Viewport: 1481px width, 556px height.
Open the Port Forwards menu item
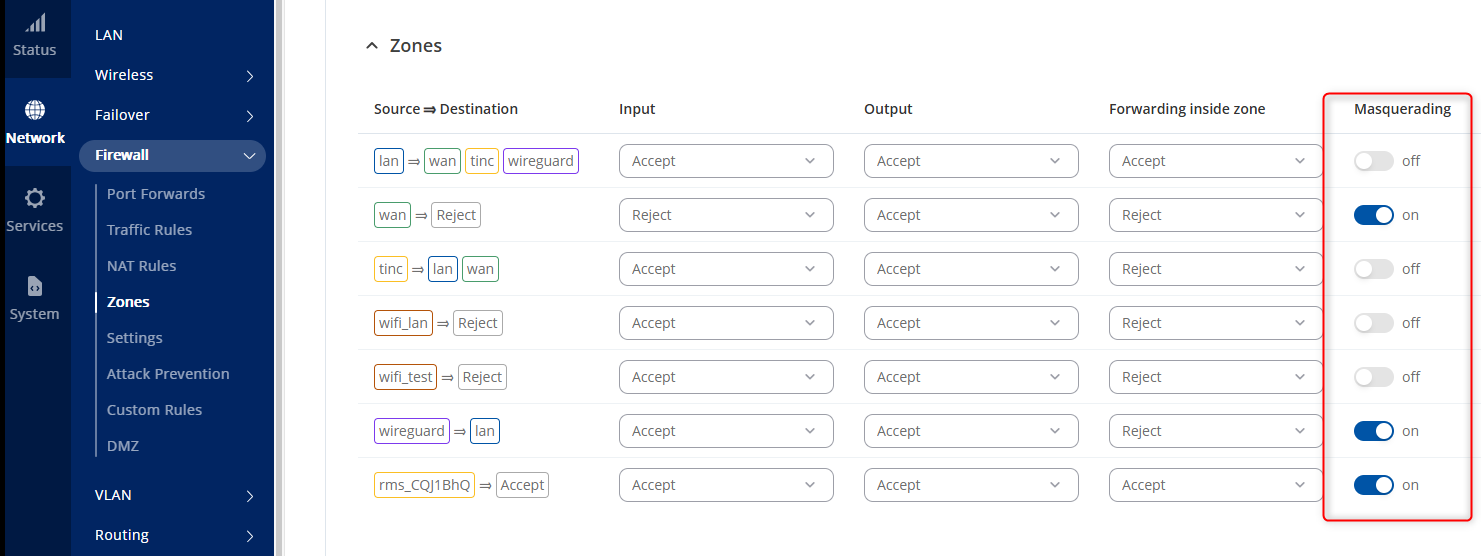point(156,194)
